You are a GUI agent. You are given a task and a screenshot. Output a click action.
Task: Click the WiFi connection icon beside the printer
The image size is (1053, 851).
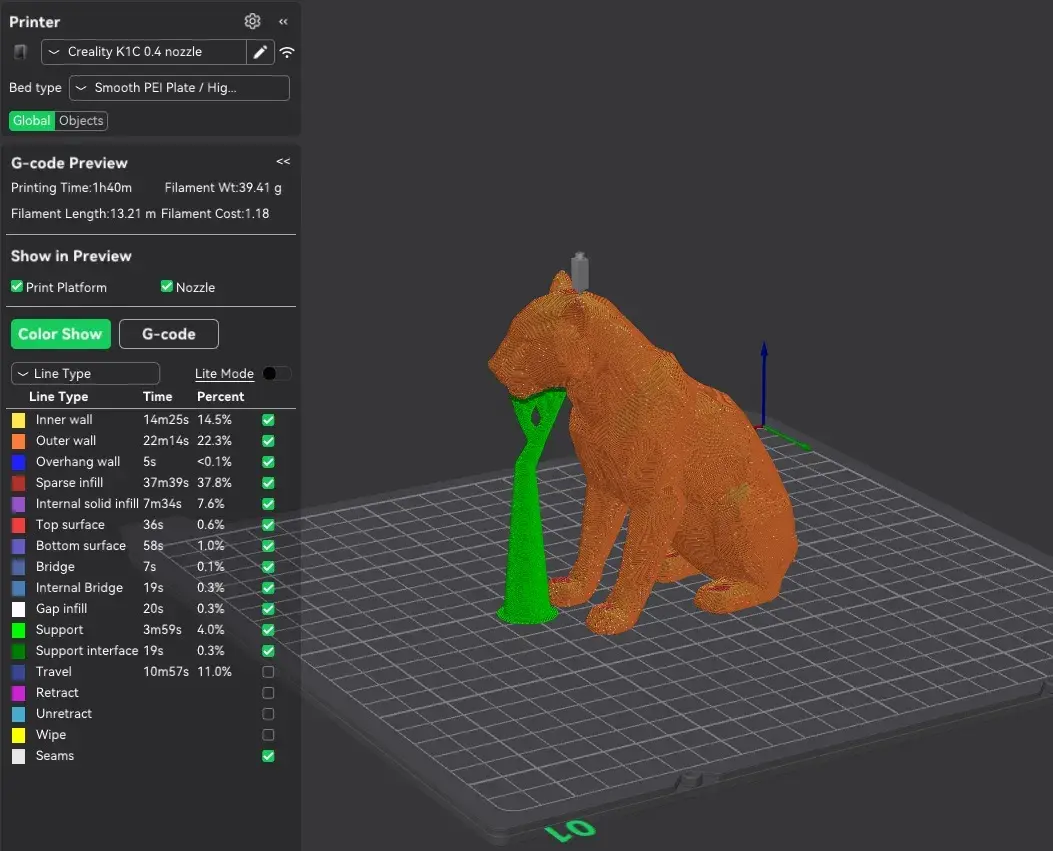click(x=287, y=52)
